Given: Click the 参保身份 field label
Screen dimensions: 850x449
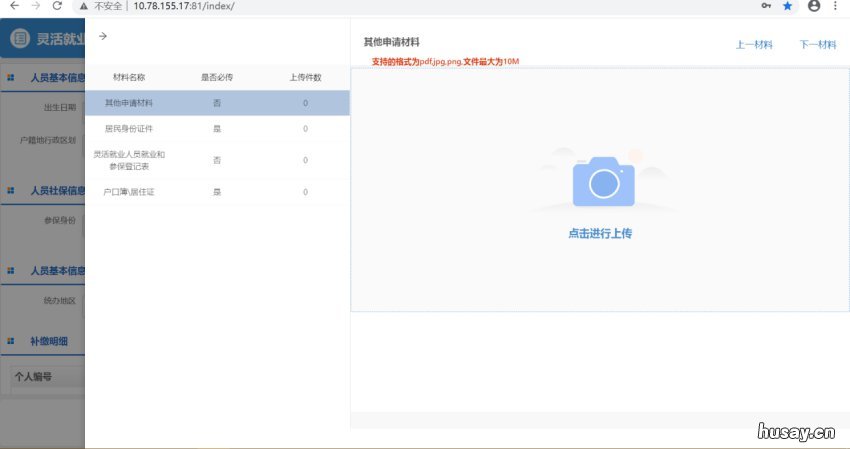Looking at the screenshot, I should tap(60, 220).
